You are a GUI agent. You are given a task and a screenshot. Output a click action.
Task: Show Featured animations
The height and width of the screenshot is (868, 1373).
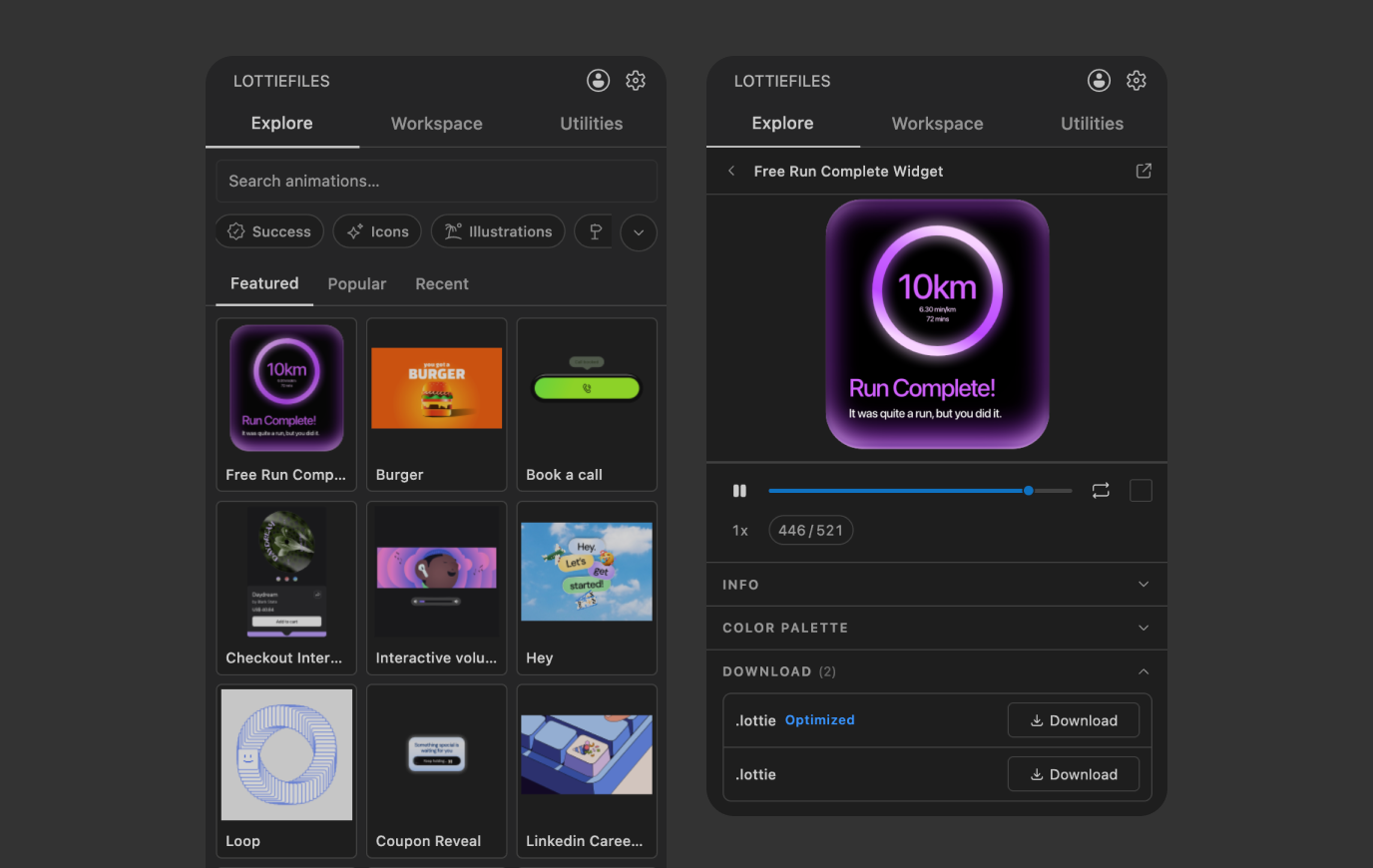(x=264, y=283)
